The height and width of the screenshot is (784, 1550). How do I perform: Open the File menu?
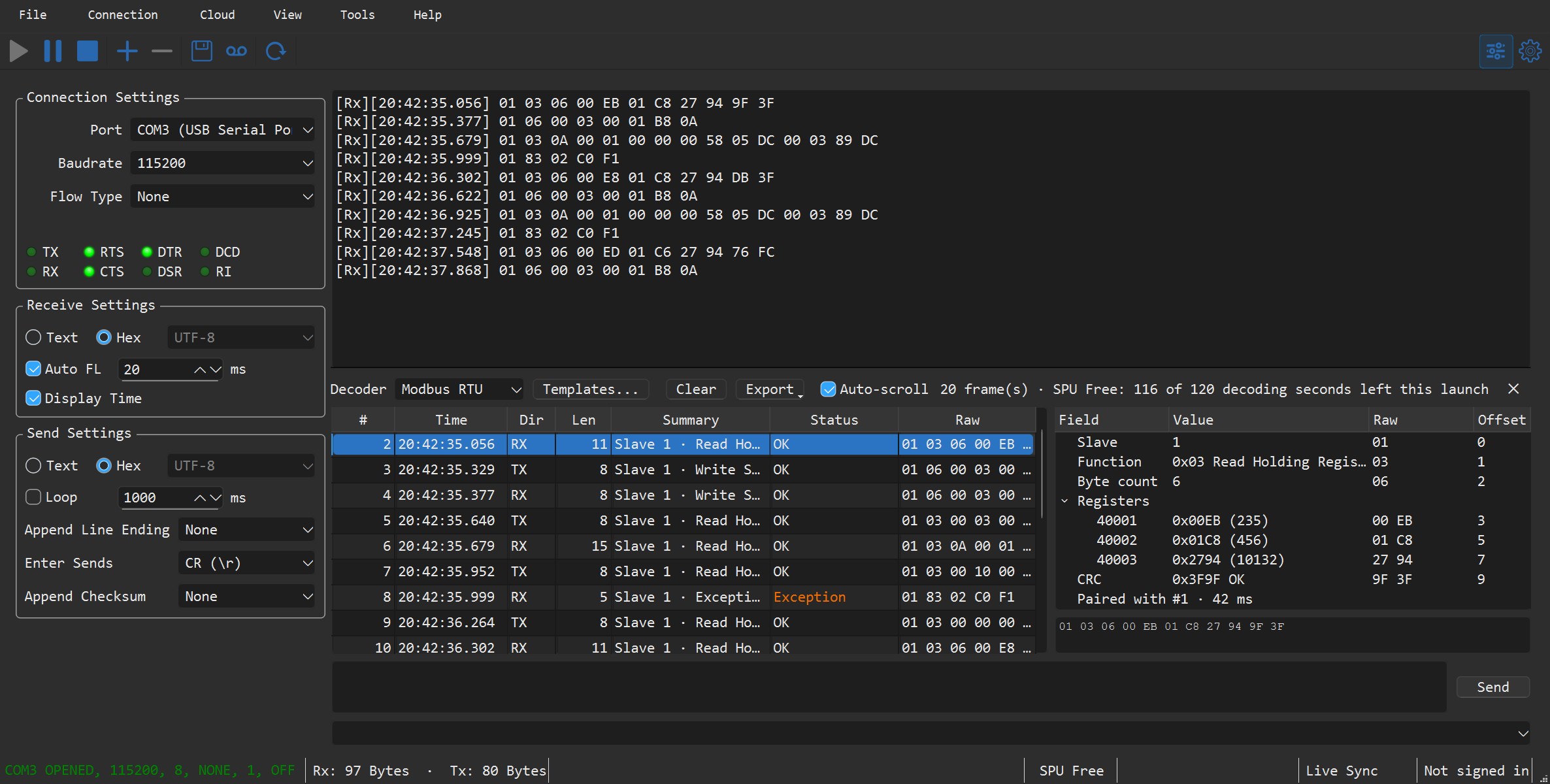click(x=33, y=14)
